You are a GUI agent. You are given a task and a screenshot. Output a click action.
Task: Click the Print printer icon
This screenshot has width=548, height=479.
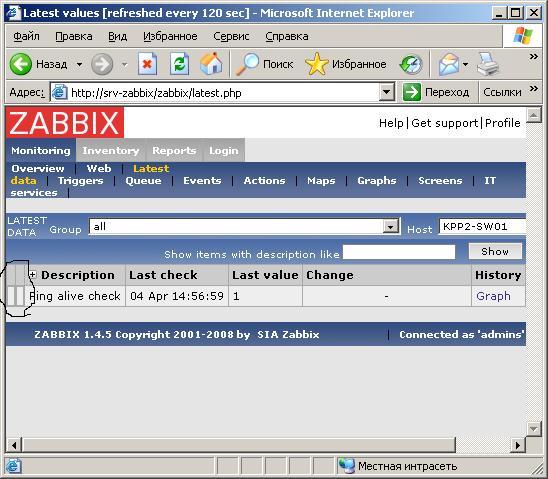click(488, 64)
